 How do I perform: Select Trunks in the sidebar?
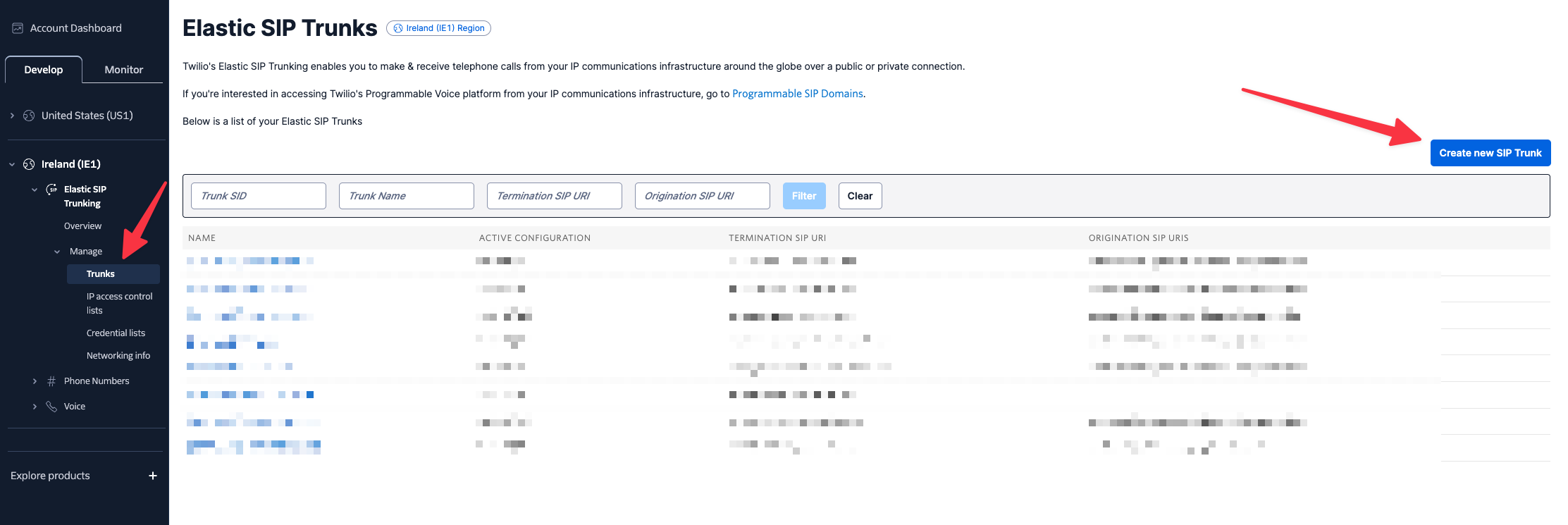pos(113,274)
